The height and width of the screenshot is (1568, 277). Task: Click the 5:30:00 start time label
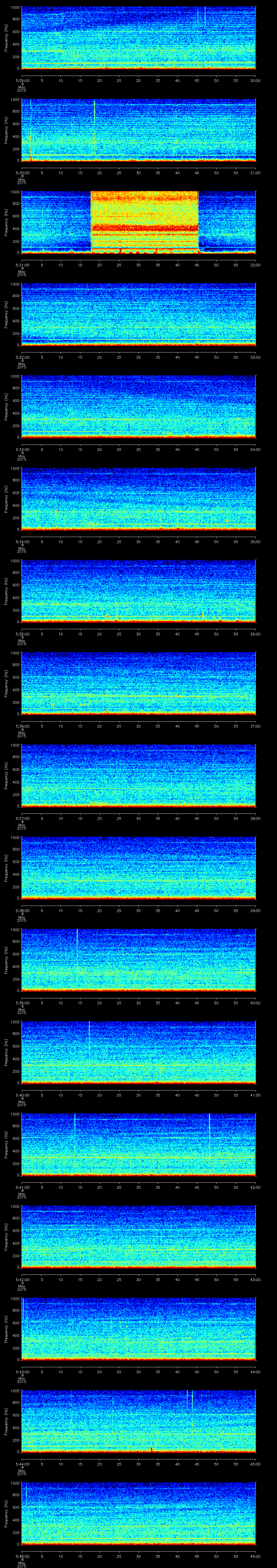tap(22, 173)
